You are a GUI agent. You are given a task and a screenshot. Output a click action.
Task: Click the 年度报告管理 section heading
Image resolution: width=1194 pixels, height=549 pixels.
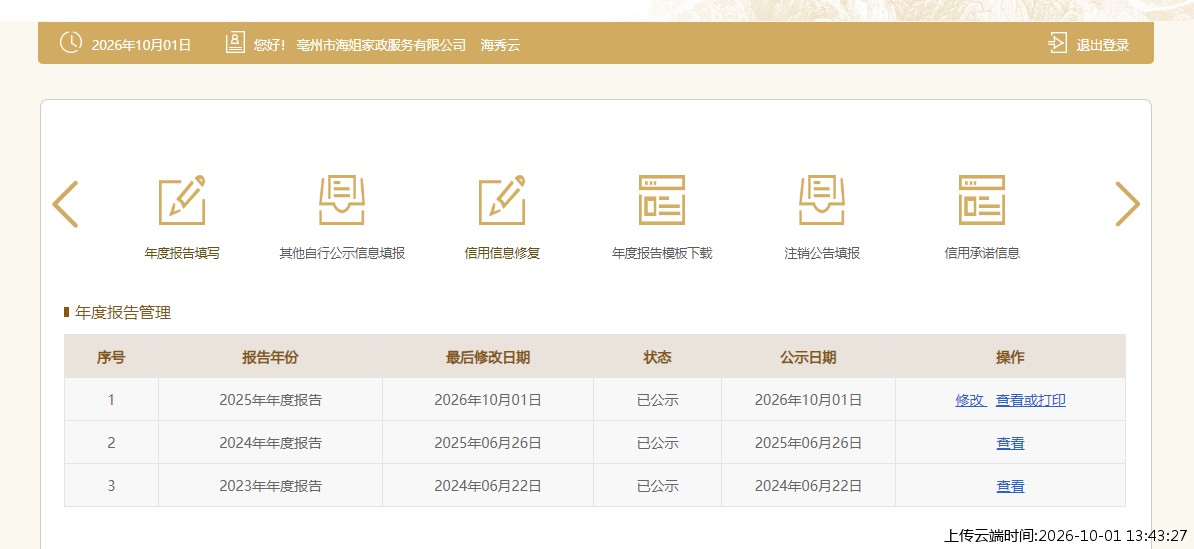tap(123, 312)
